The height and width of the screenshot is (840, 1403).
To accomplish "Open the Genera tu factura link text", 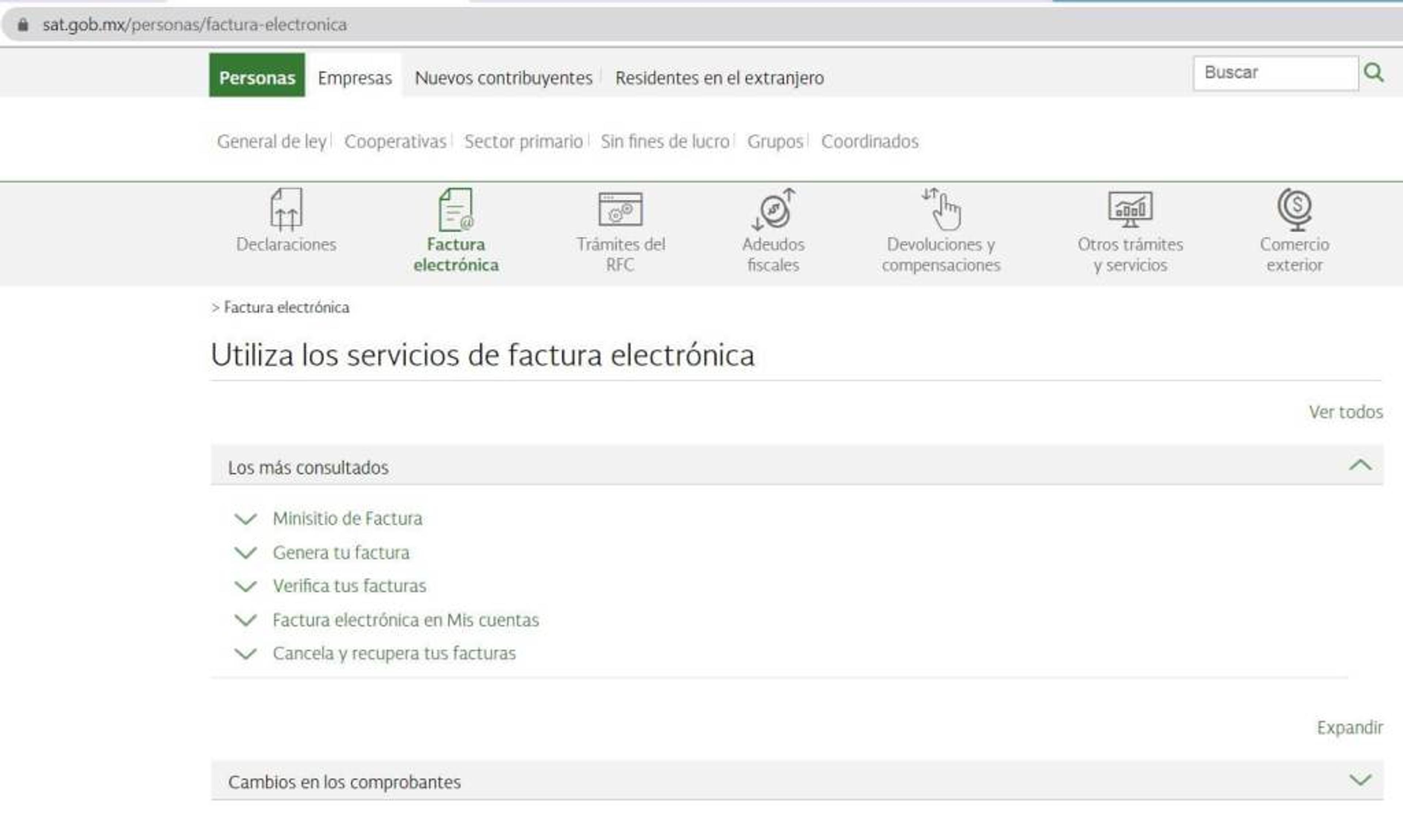I will click(341, 552).
